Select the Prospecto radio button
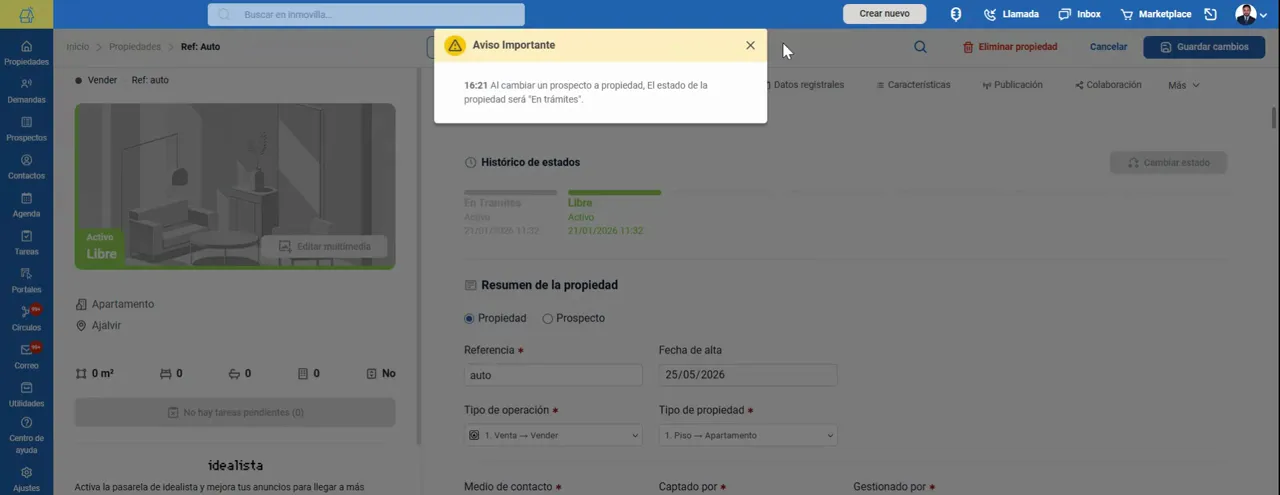This screenshot has height=495, width=1280. point(547,318)
